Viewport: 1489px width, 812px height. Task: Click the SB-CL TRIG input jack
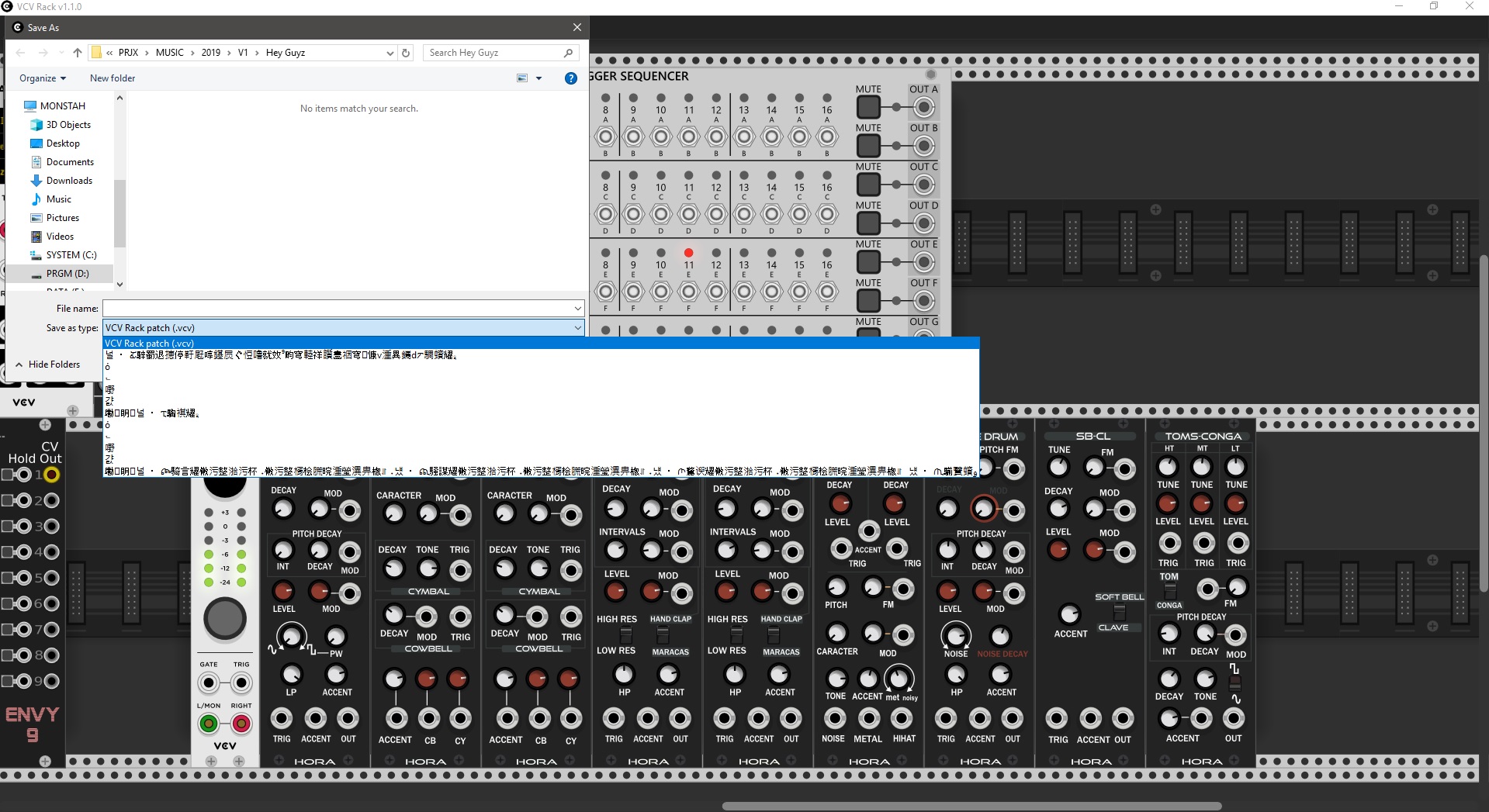tap(1057, 718)
